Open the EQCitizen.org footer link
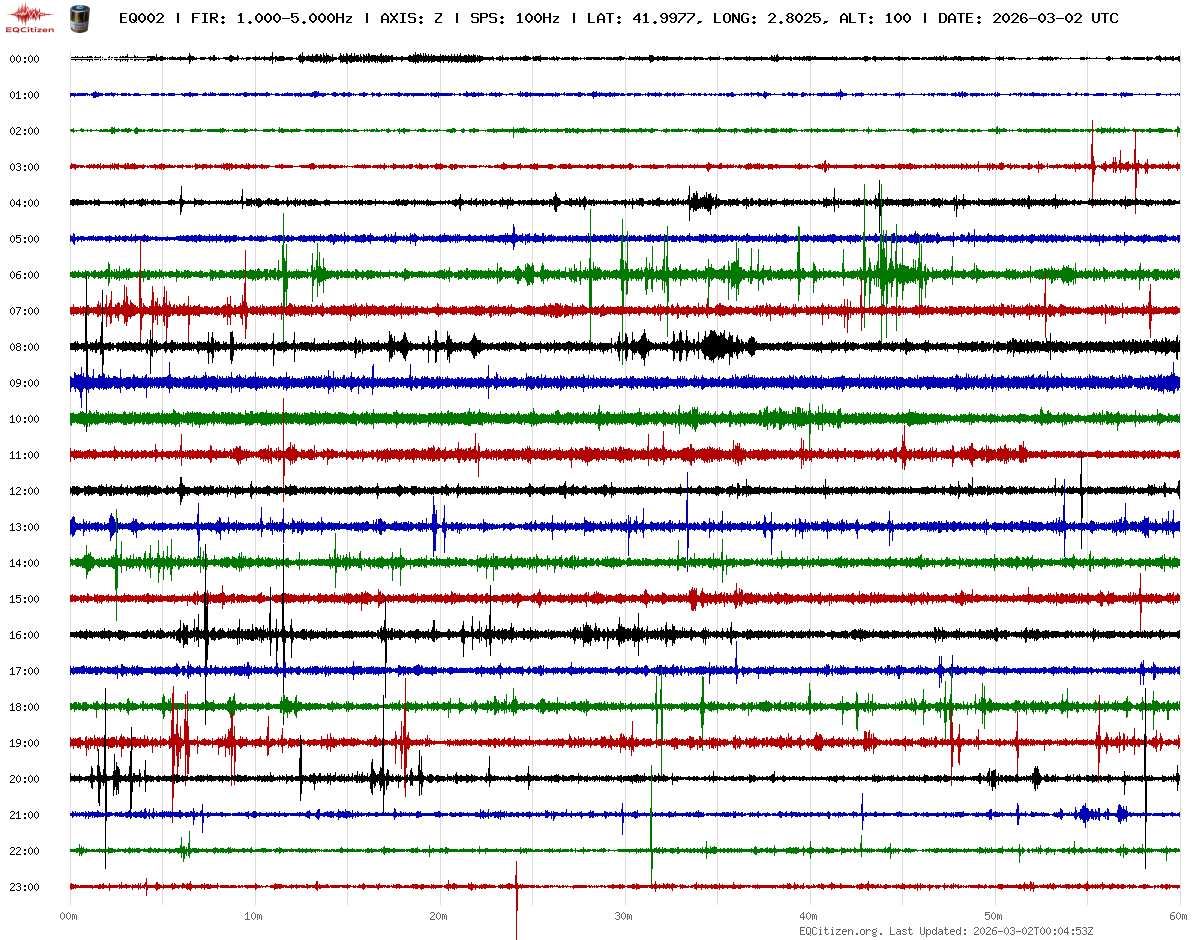This screenshot has height=940, width=1200. click(x=841, y=931)
